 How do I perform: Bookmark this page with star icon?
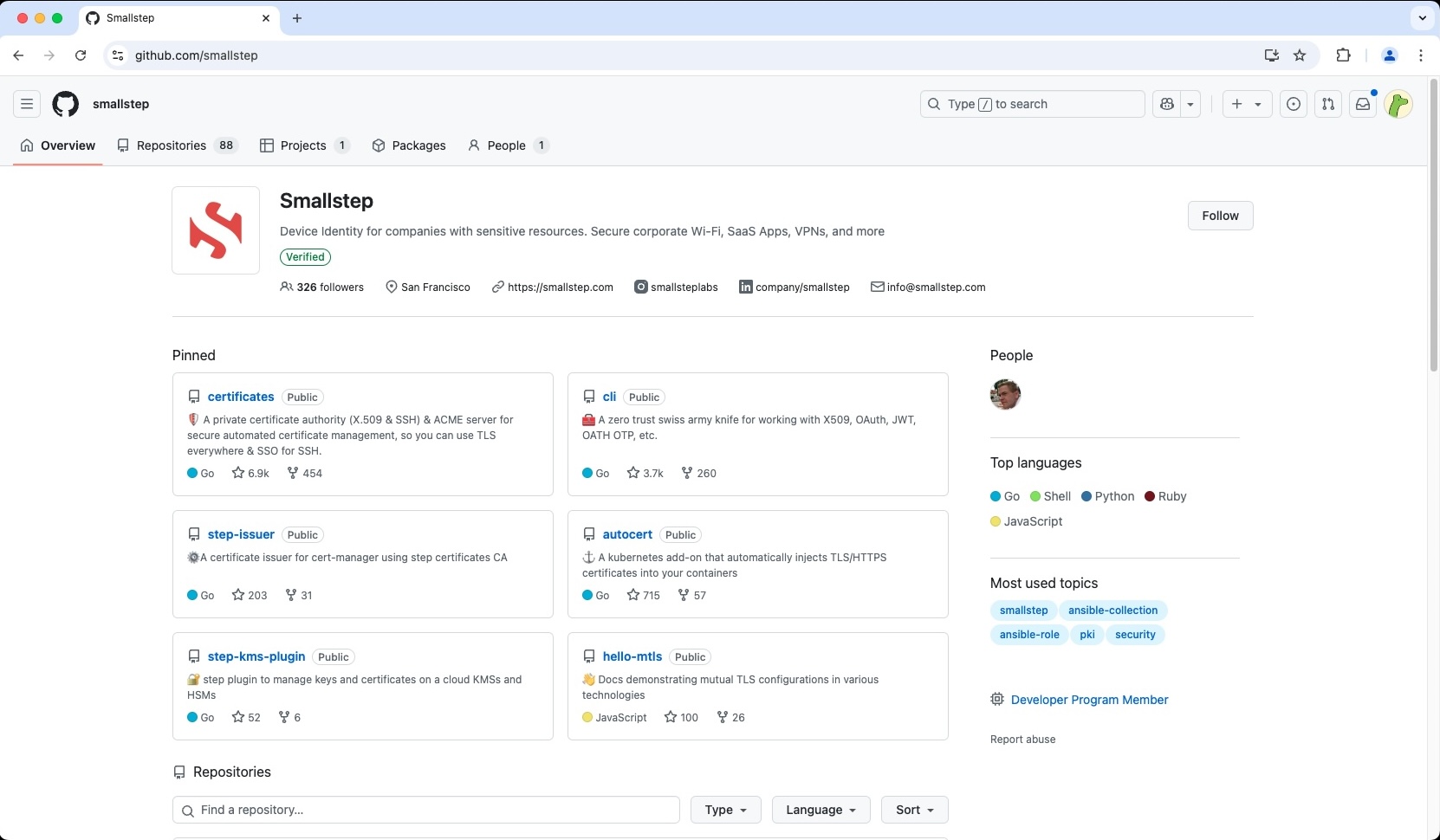[1300, 55]
